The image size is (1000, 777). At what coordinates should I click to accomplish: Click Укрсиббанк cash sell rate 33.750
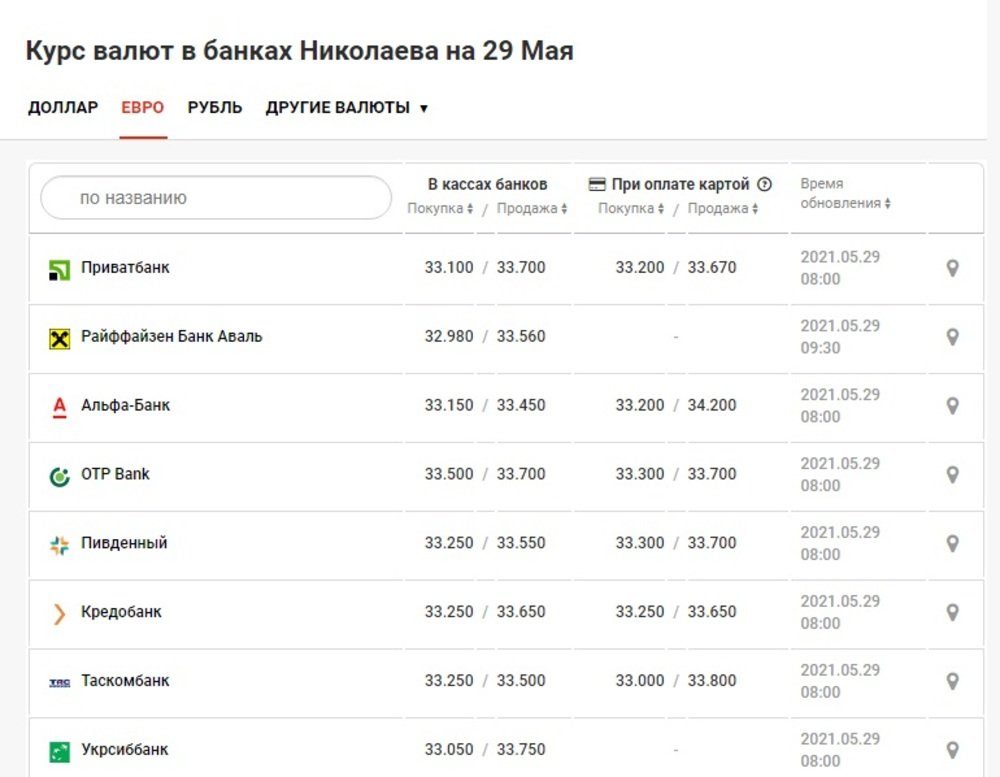521,750
